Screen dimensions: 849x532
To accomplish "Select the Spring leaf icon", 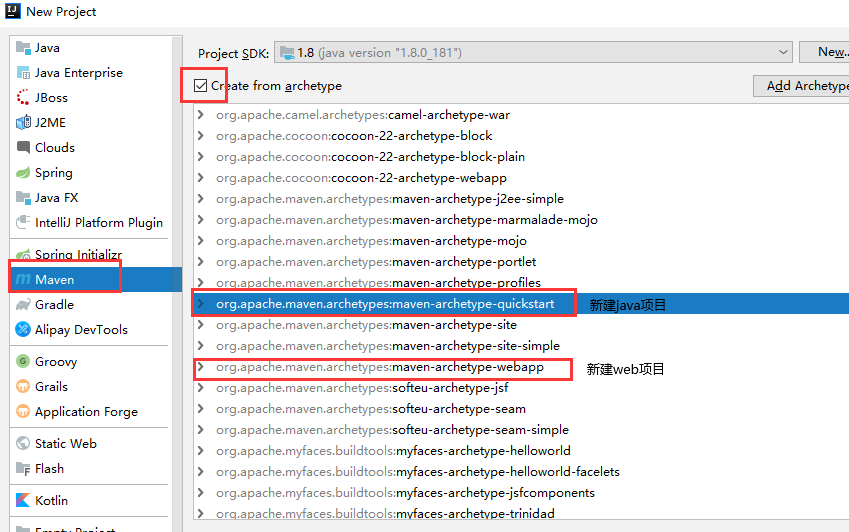I will (x=23, y=173).
